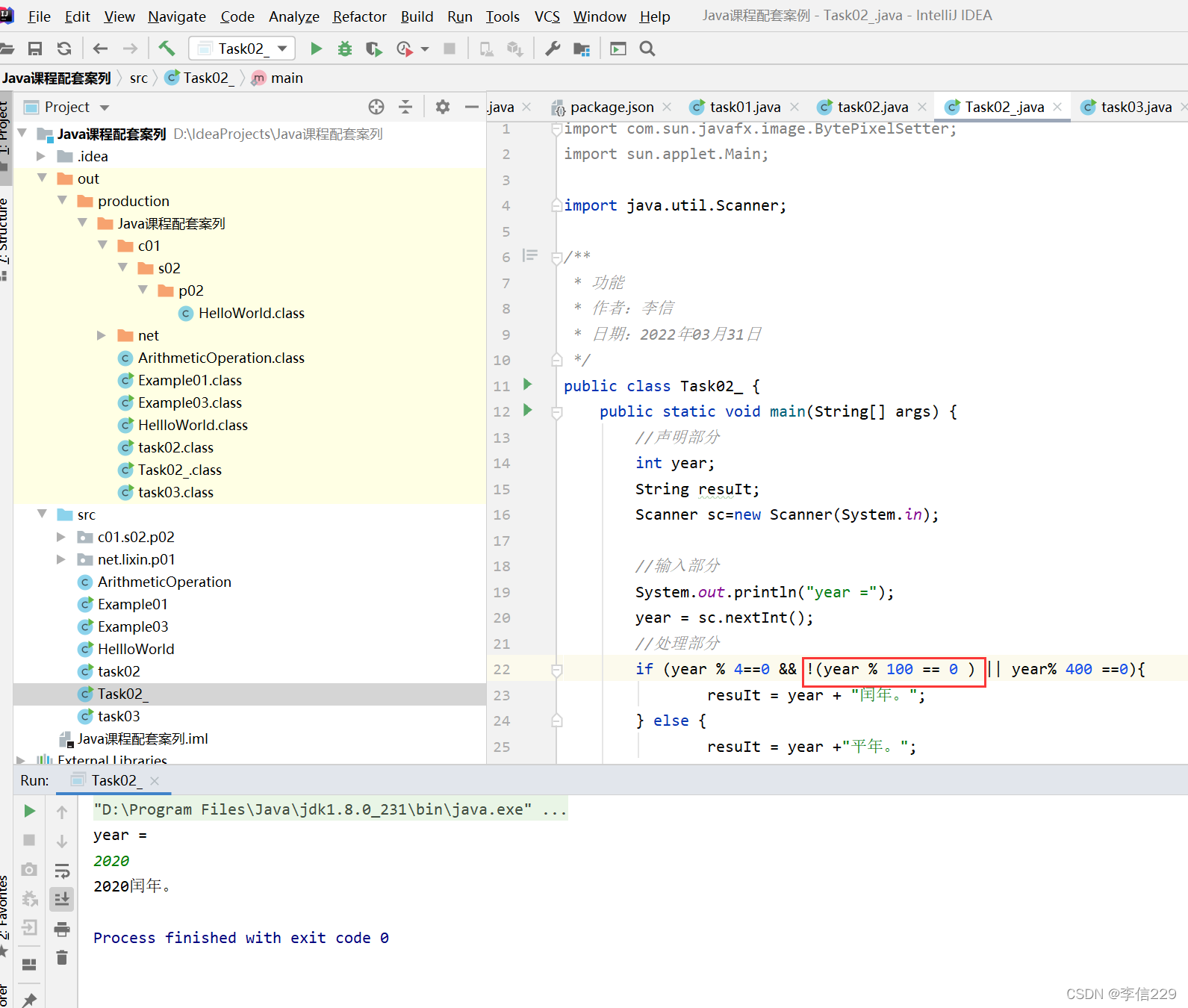Viewport: 1188px width, 1008px height.
Task: Clear console with trash icon
Action: tap(62, 958)
